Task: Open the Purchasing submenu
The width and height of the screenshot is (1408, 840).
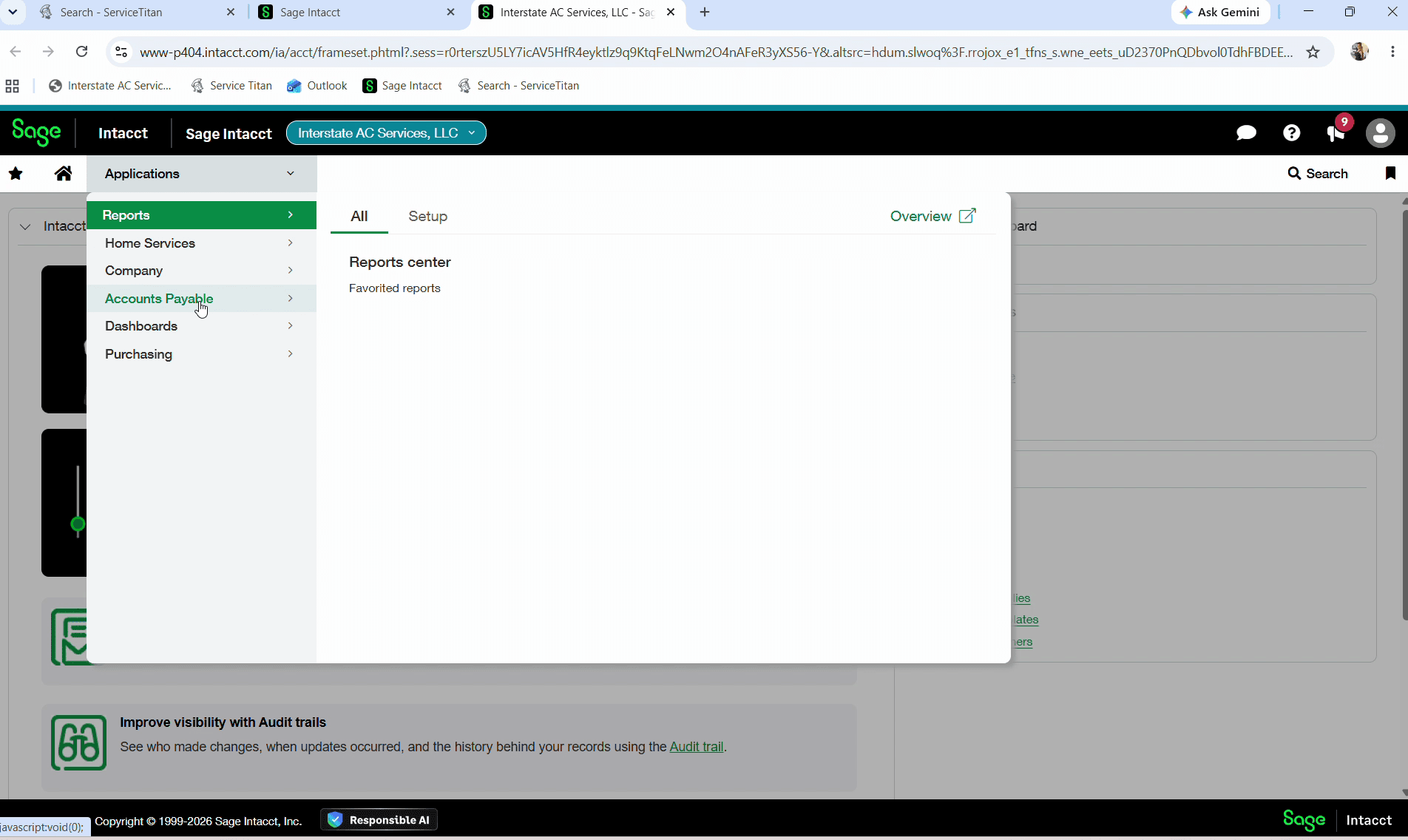Action: point(201,354)
